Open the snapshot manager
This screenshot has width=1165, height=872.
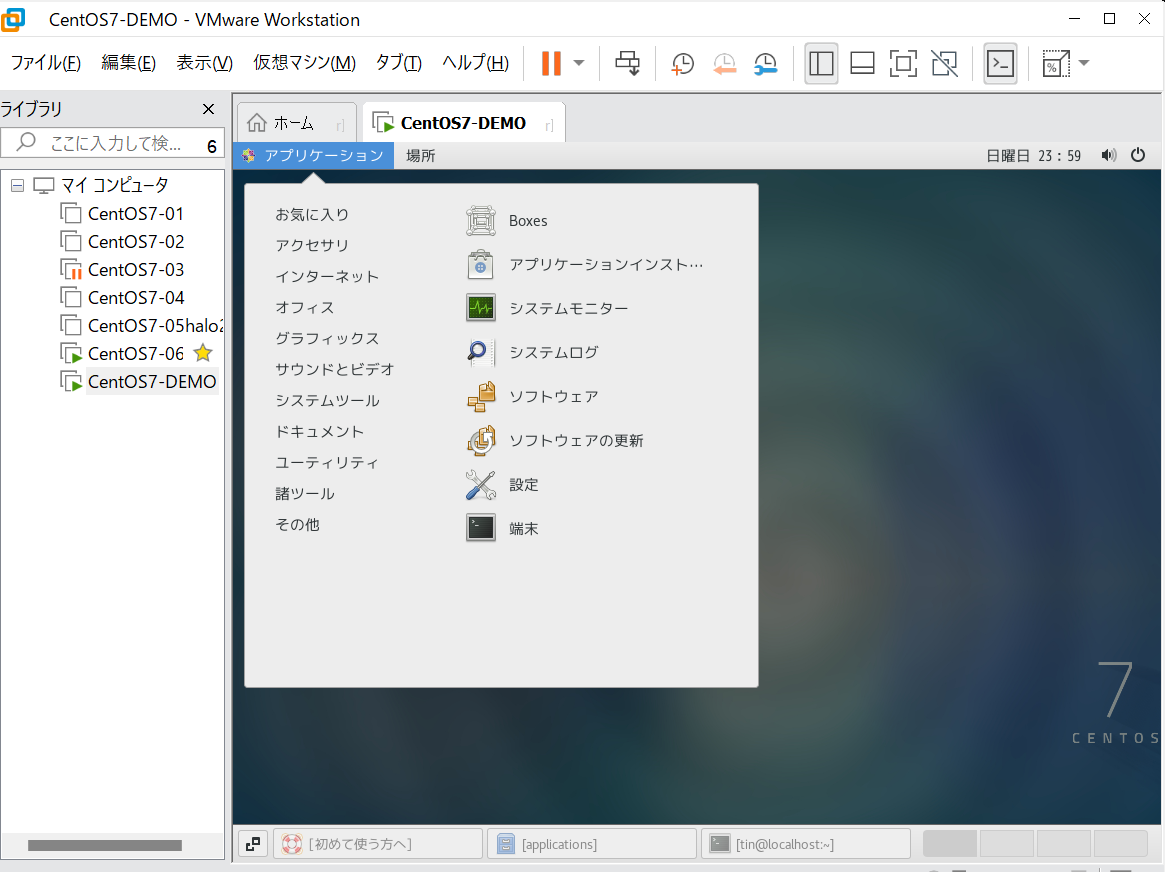click(x=765, y=63)
